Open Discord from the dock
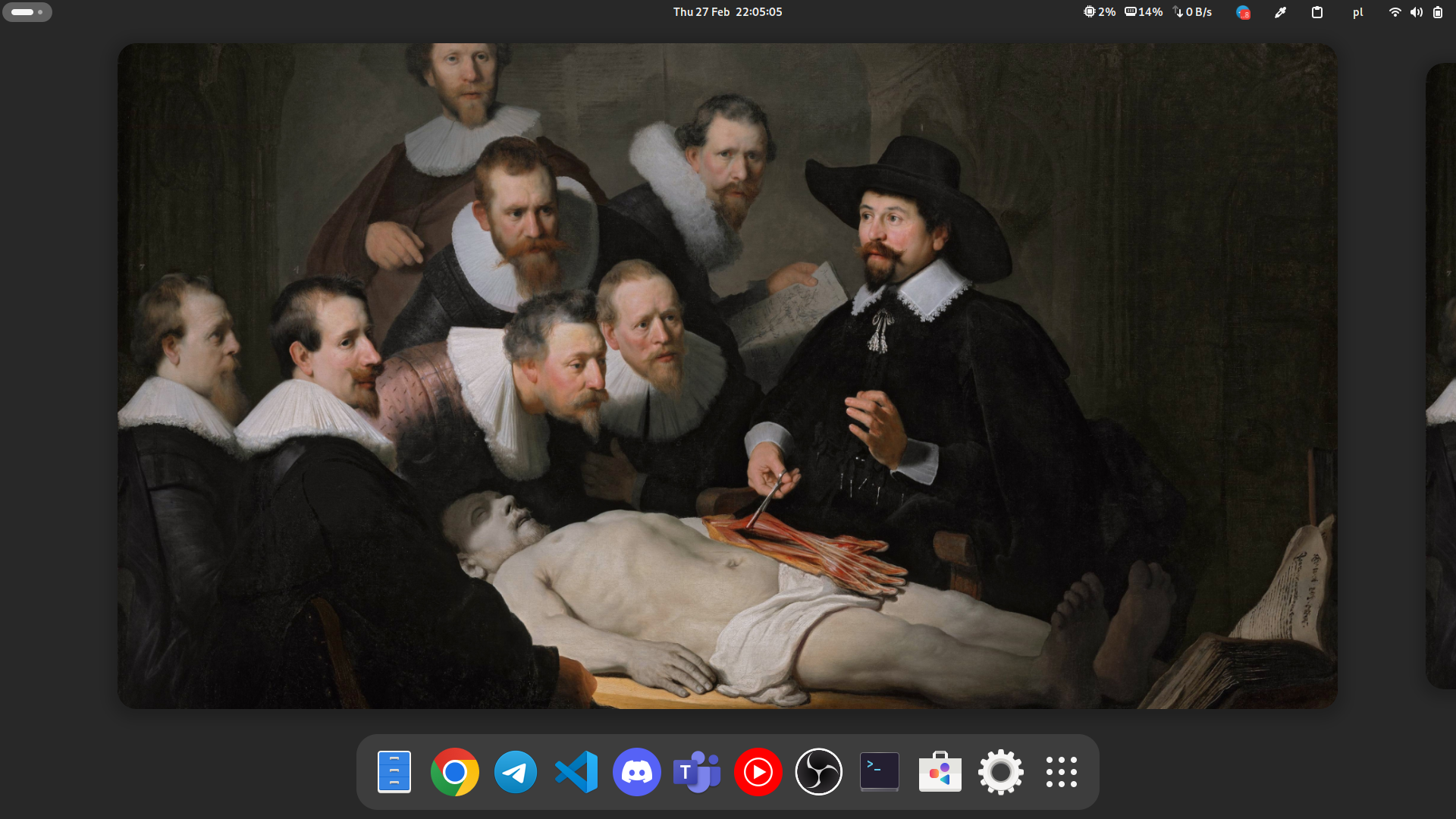The width and height of the screenshot is (1456, 819). [637, 772]
